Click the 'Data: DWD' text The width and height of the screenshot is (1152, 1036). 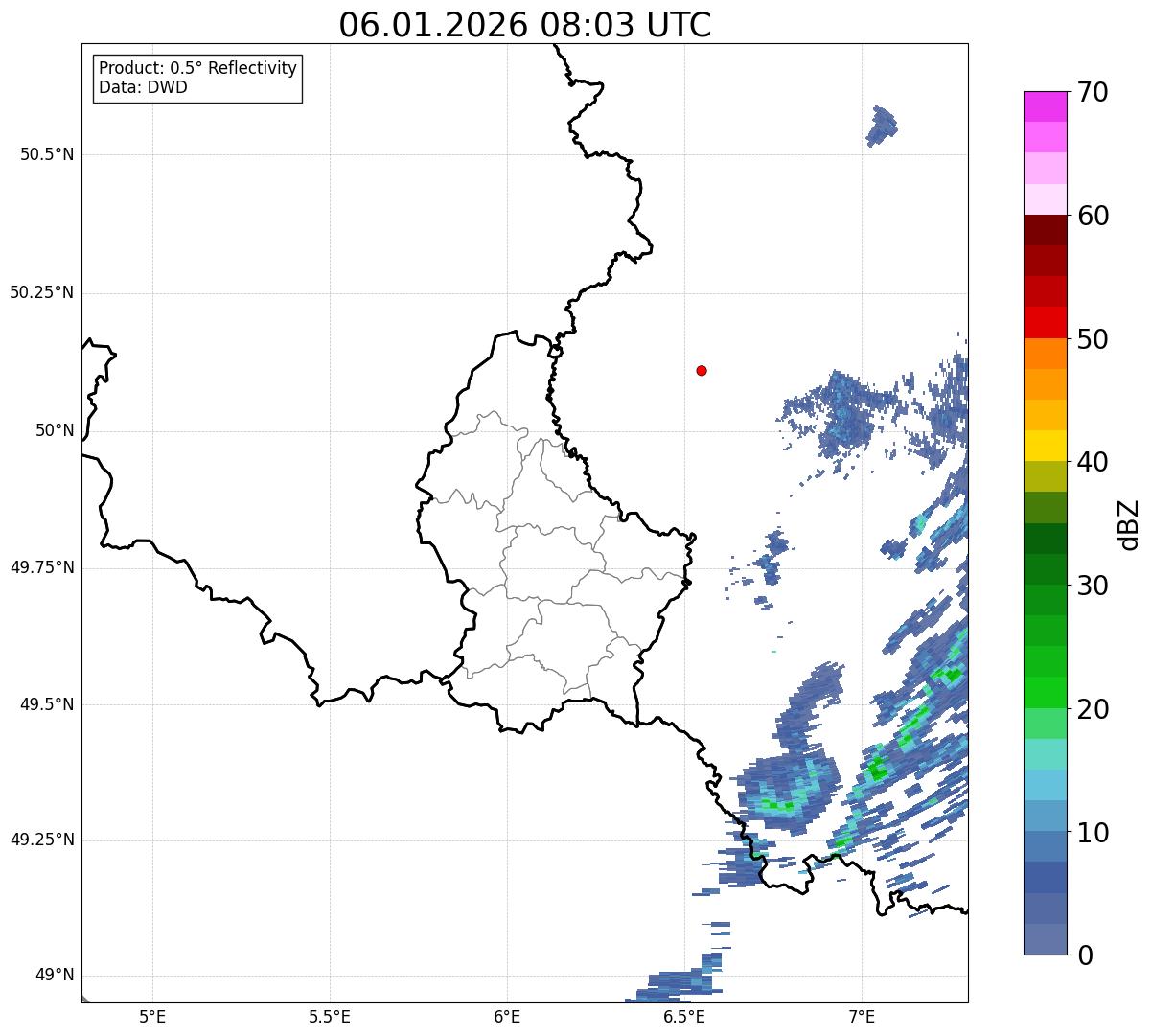coord(144,88)
